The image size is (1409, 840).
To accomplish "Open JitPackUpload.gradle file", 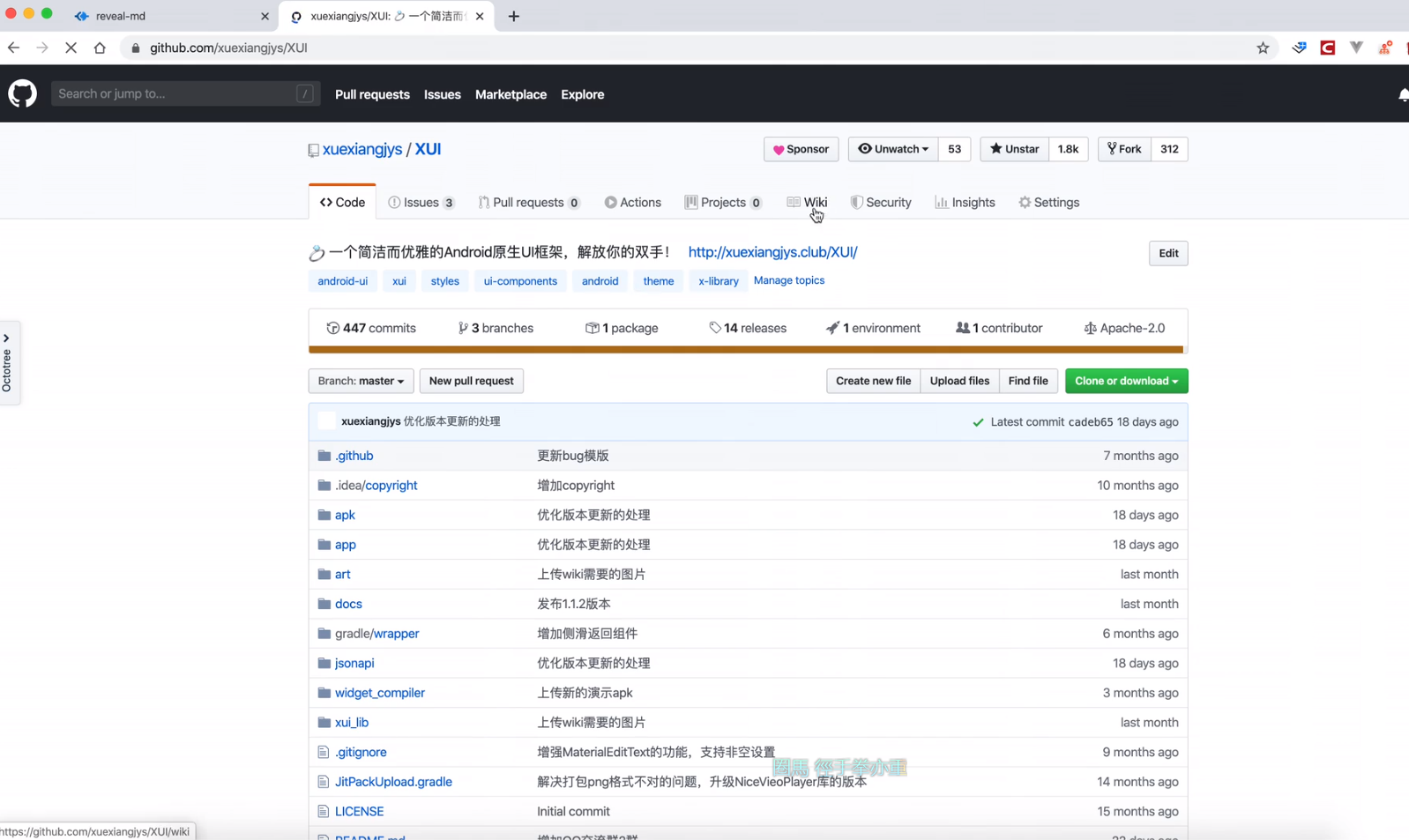I will 393,782.
